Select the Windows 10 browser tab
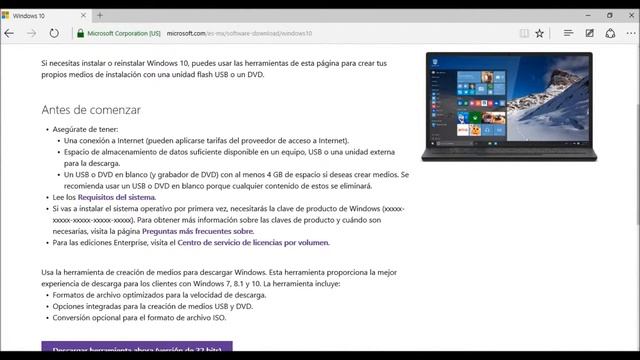Screen dimensions: 640x360 (45, 16)
